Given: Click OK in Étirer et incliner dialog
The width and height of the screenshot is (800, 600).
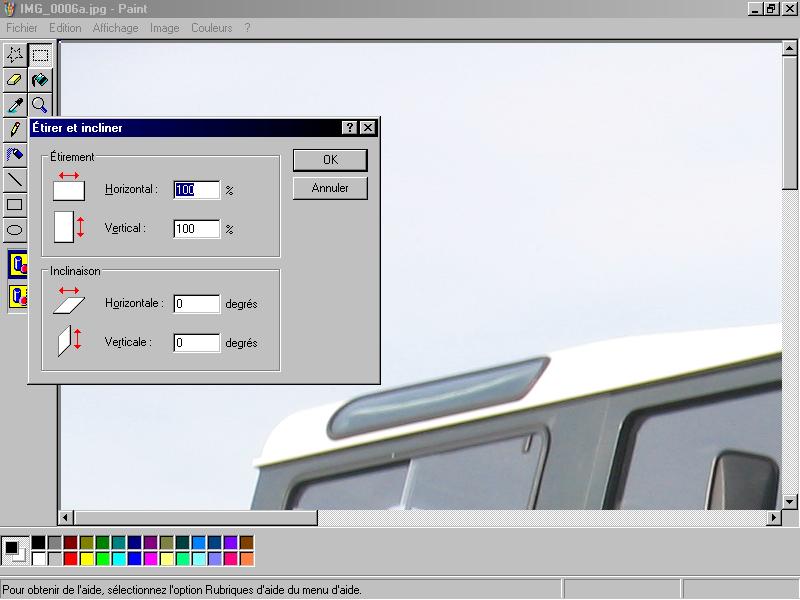Looking at the screenshot, I should (330, 160).
